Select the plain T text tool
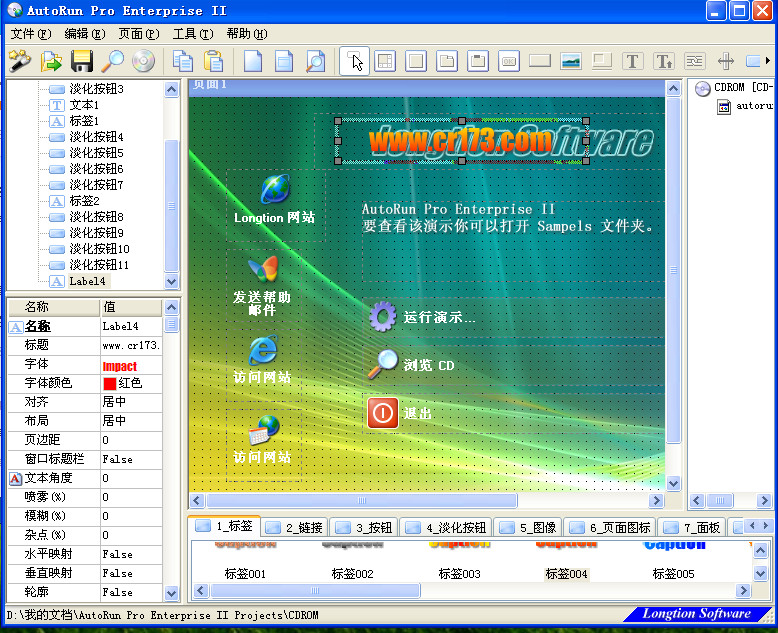The image size is (778, 633). click(633, 61)
